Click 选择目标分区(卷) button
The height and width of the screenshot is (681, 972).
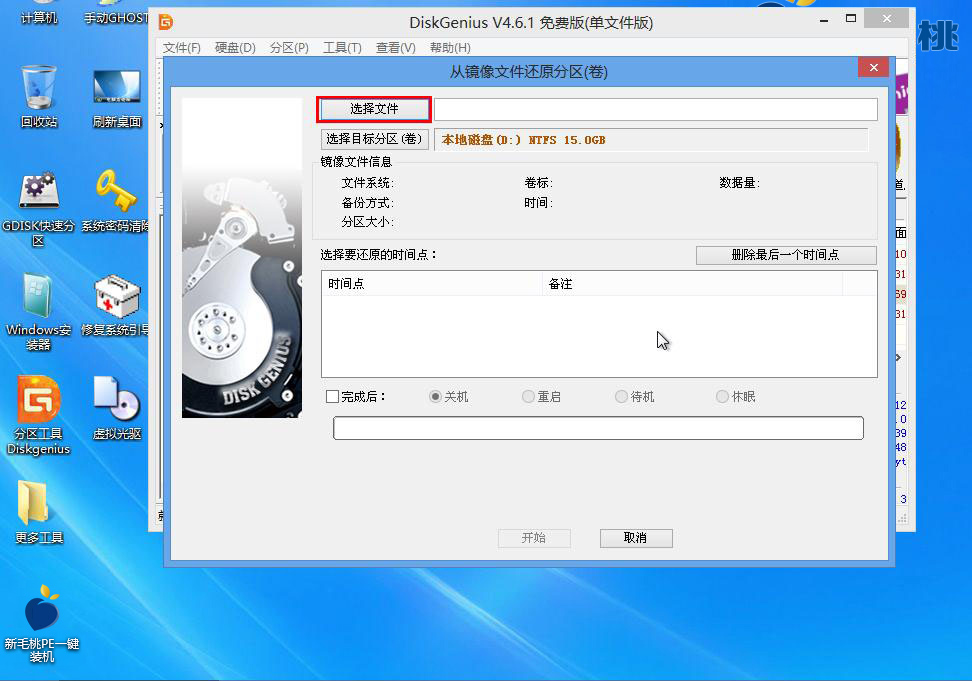374,139
